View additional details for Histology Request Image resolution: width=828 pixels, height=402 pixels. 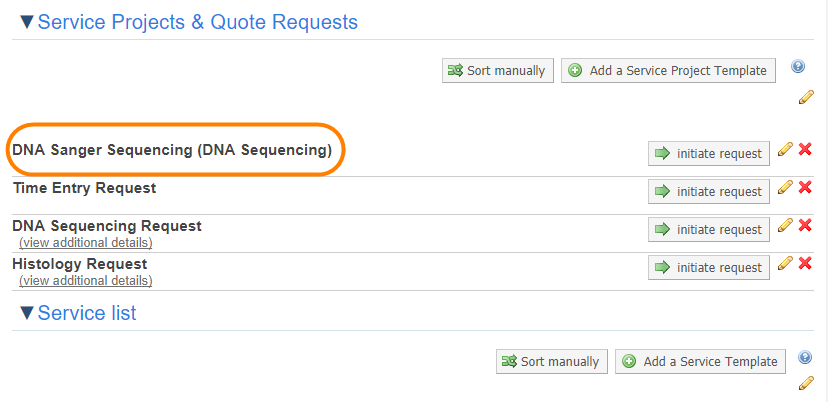[x=85, y=281]
